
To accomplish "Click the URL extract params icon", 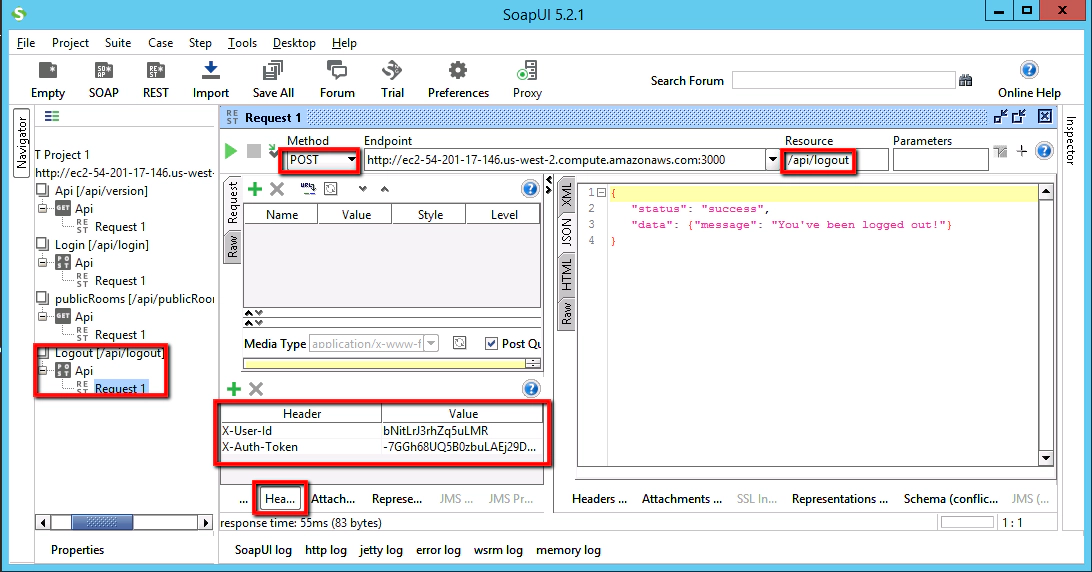I will click(x=308, y=188).
